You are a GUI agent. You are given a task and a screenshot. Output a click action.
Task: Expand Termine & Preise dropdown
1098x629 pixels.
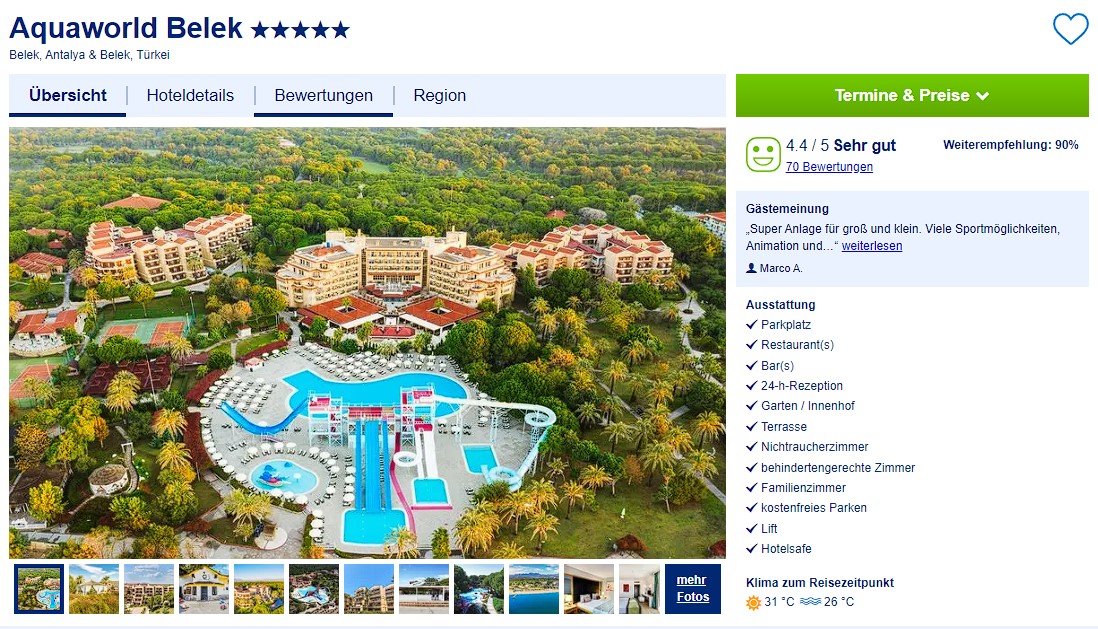pos(912,95)
